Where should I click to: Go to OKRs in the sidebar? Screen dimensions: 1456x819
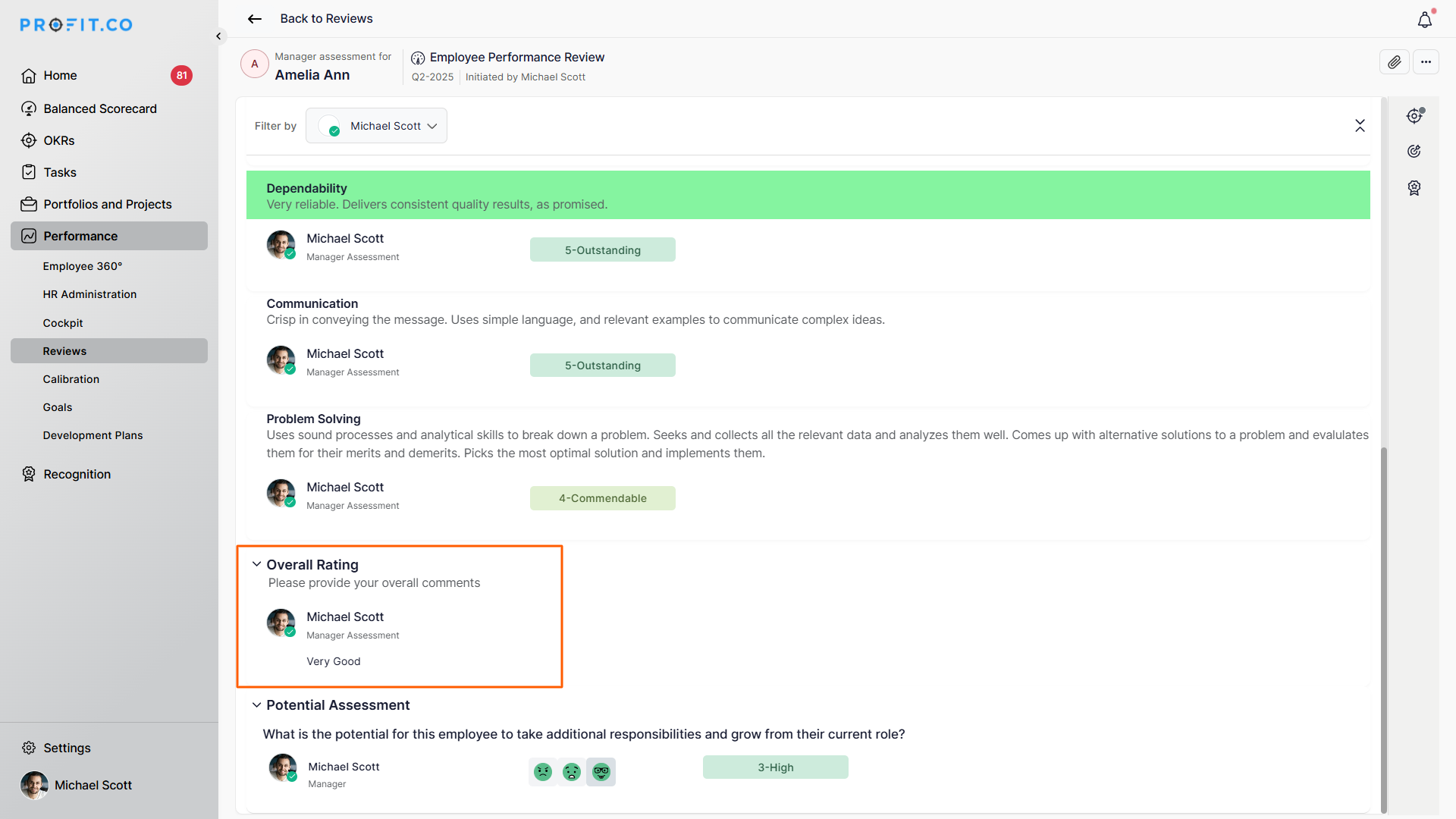[59, 141]
